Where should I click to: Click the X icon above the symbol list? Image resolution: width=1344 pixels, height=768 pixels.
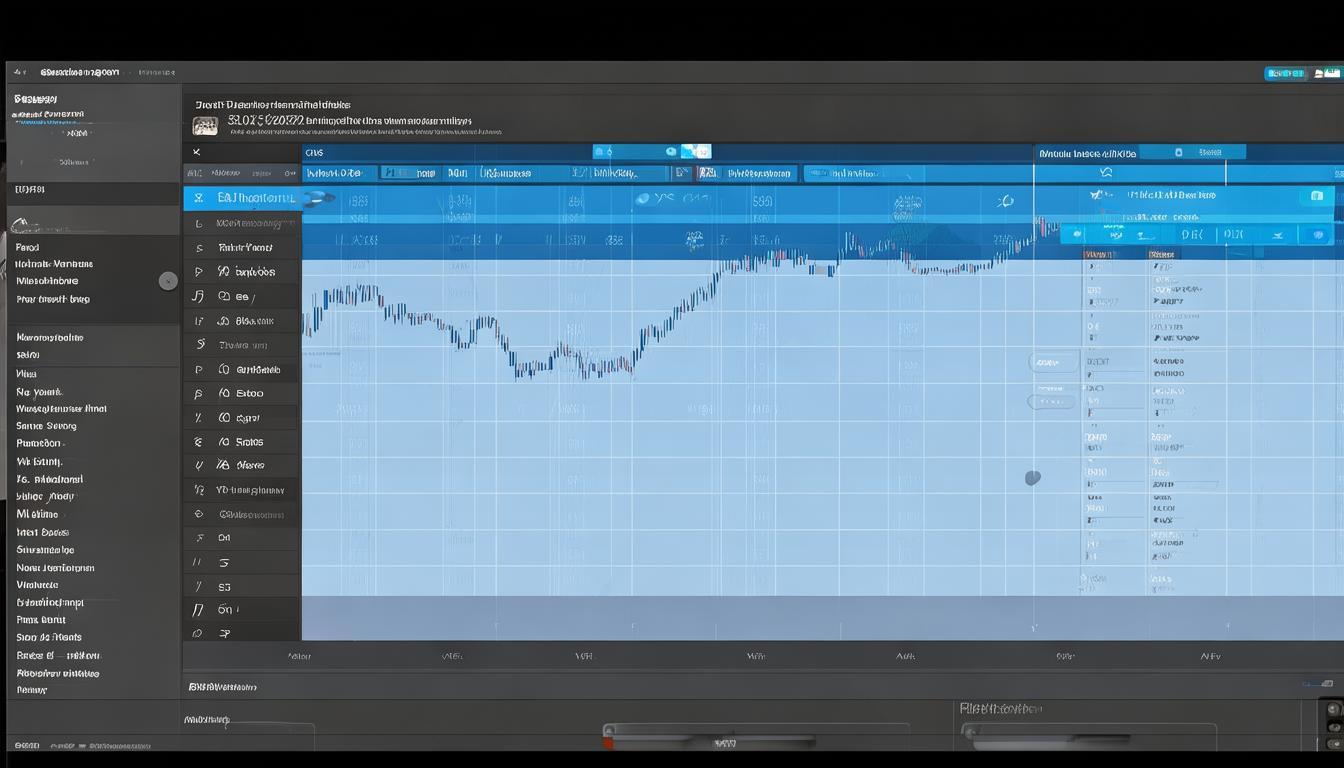197,152
